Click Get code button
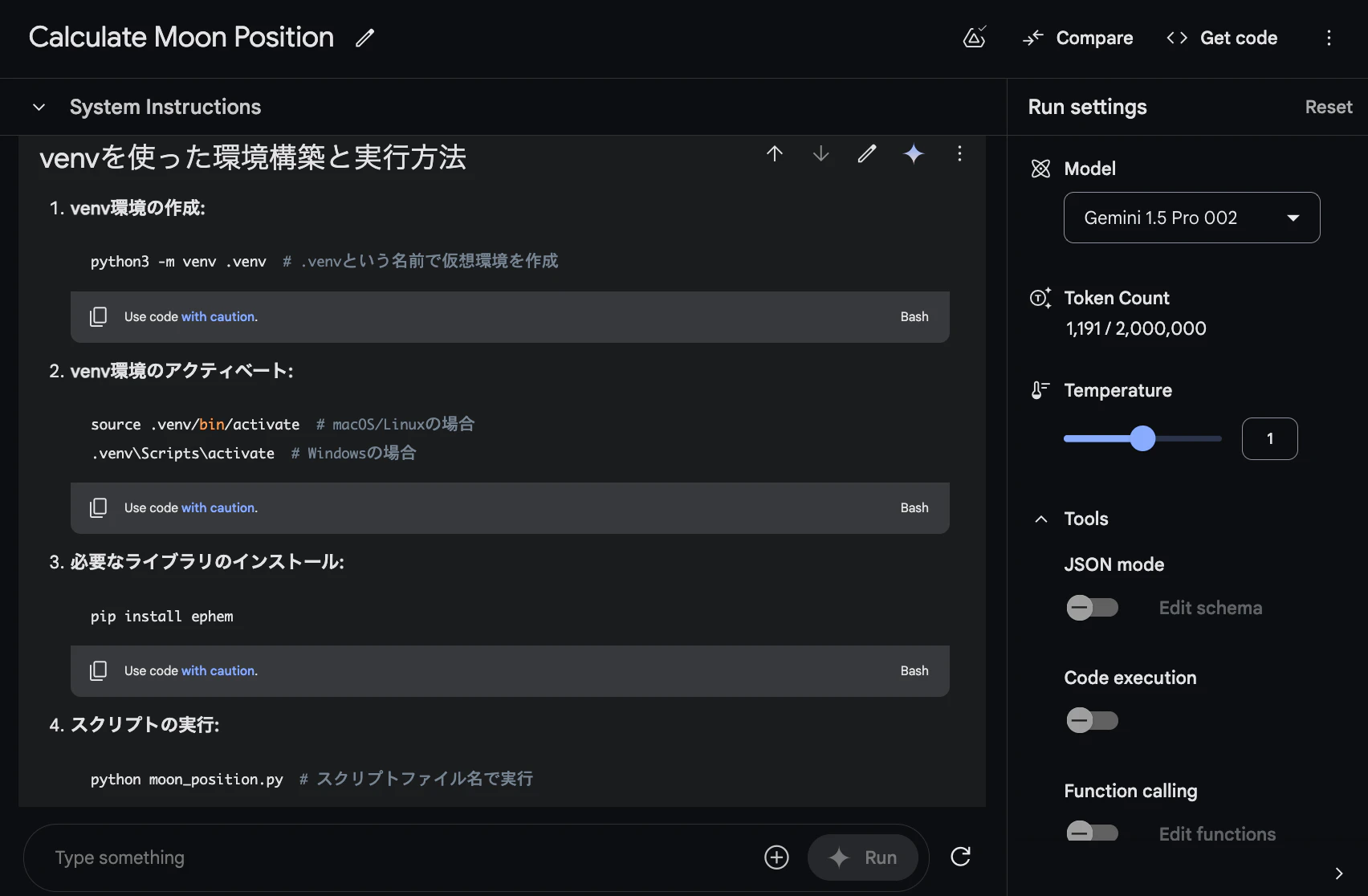 pyautogui.click(x=1222, y=38)
